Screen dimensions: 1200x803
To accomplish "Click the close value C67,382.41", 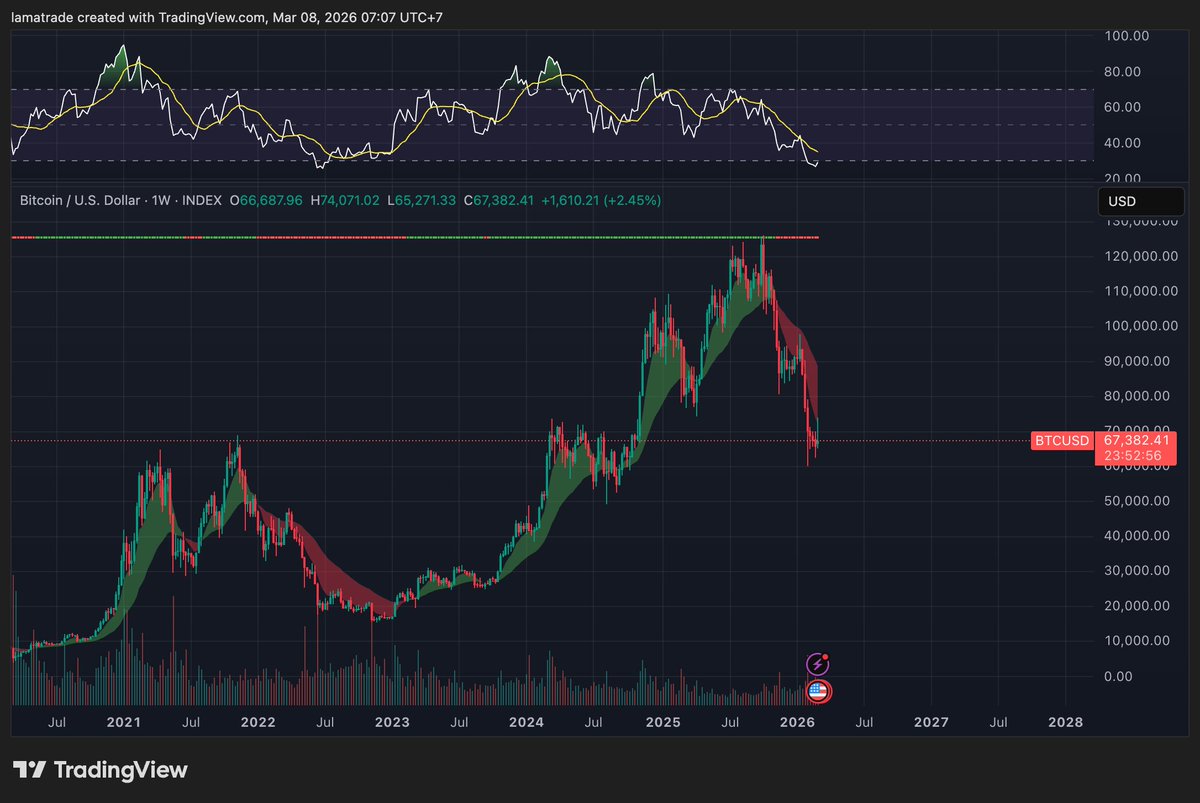I will 499,201.
